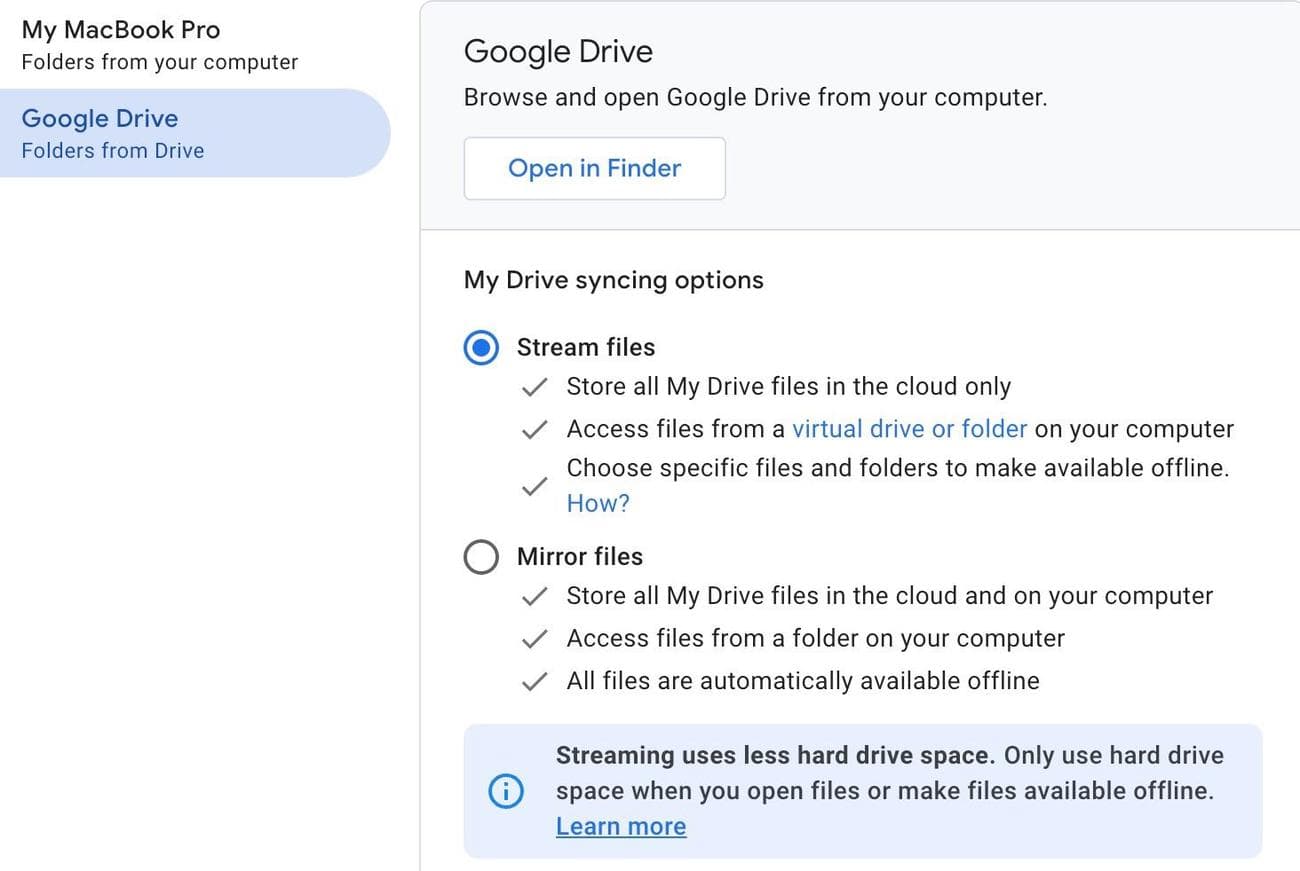Click the Google Drive page heading
The width and height of the screenshot is (1300, 871).
[558, 51]
